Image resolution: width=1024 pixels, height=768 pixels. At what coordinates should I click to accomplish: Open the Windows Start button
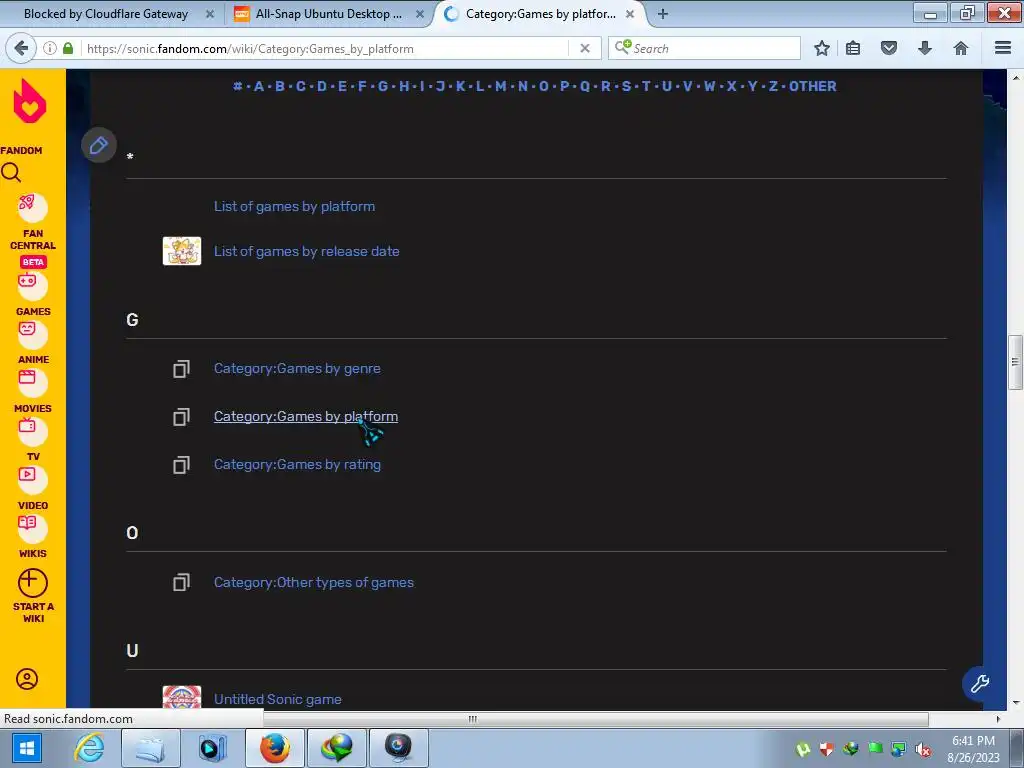point(26,748)
